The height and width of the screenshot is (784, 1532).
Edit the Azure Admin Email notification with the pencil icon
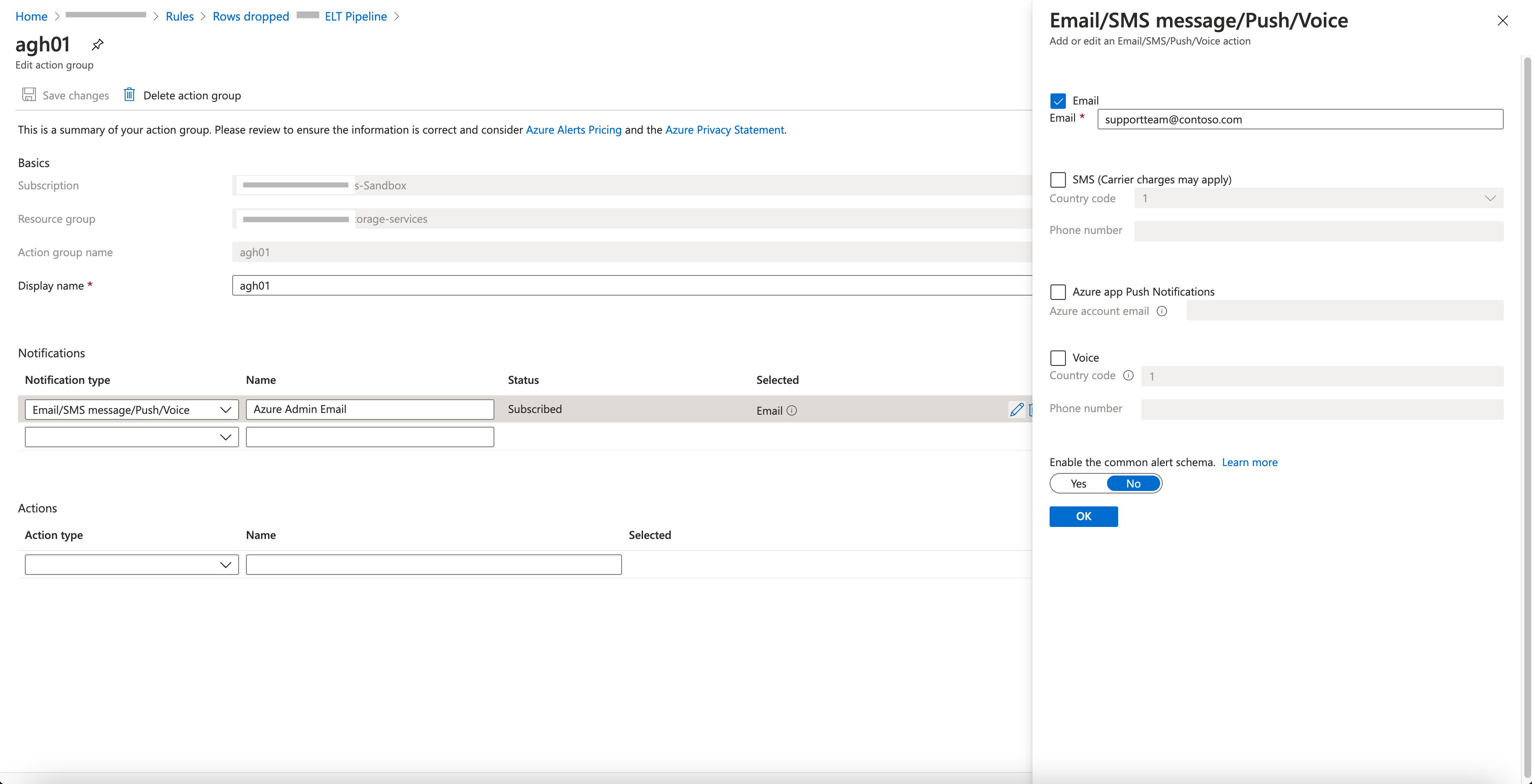1016,409
